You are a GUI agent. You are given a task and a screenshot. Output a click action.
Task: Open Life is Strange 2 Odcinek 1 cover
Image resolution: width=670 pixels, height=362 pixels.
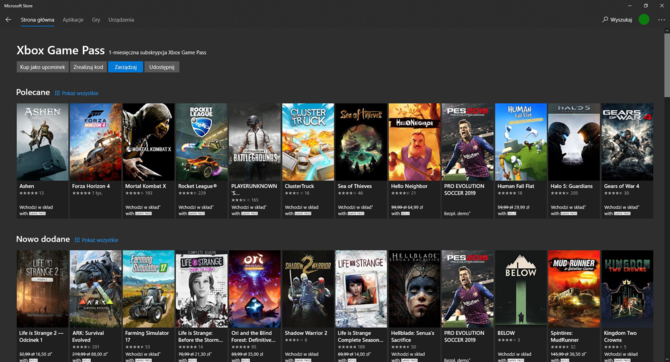pyautogui.click(x=42, y=289)
